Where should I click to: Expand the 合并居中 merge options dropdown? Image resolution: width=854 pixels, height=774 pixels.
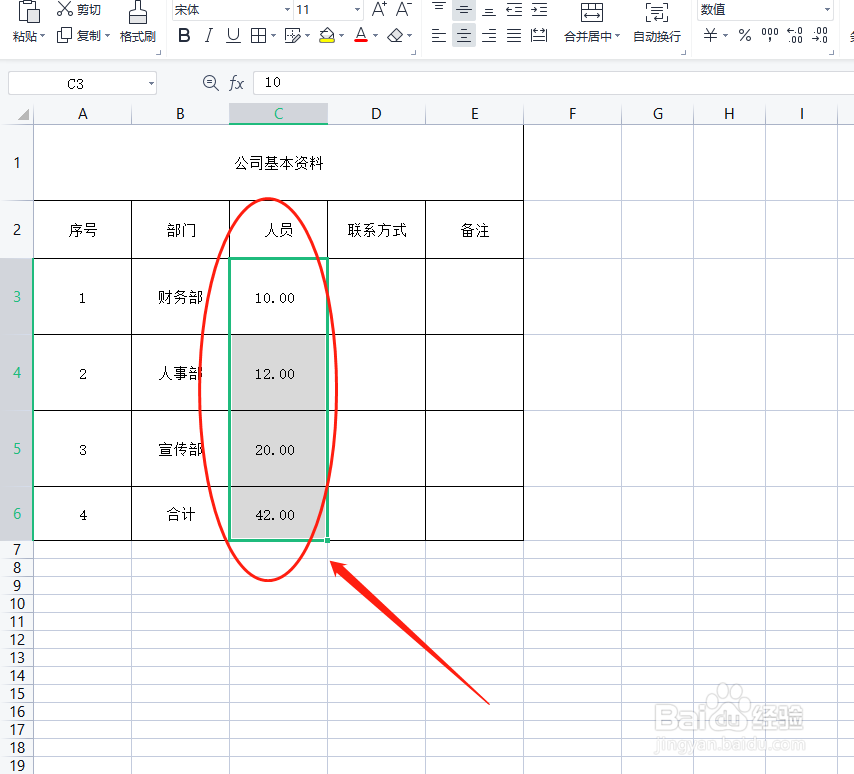click(617, 35)
